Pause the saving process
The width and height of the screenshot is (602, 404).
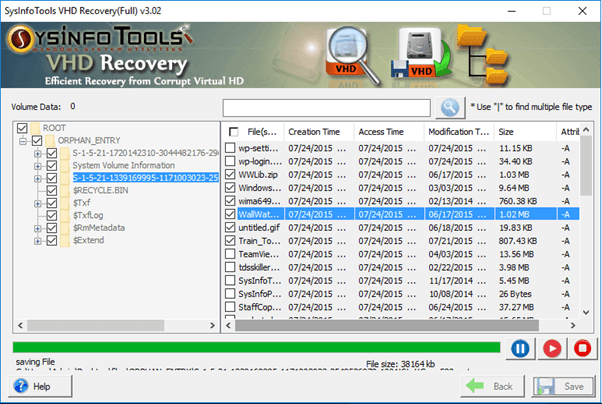click(520, 348)
